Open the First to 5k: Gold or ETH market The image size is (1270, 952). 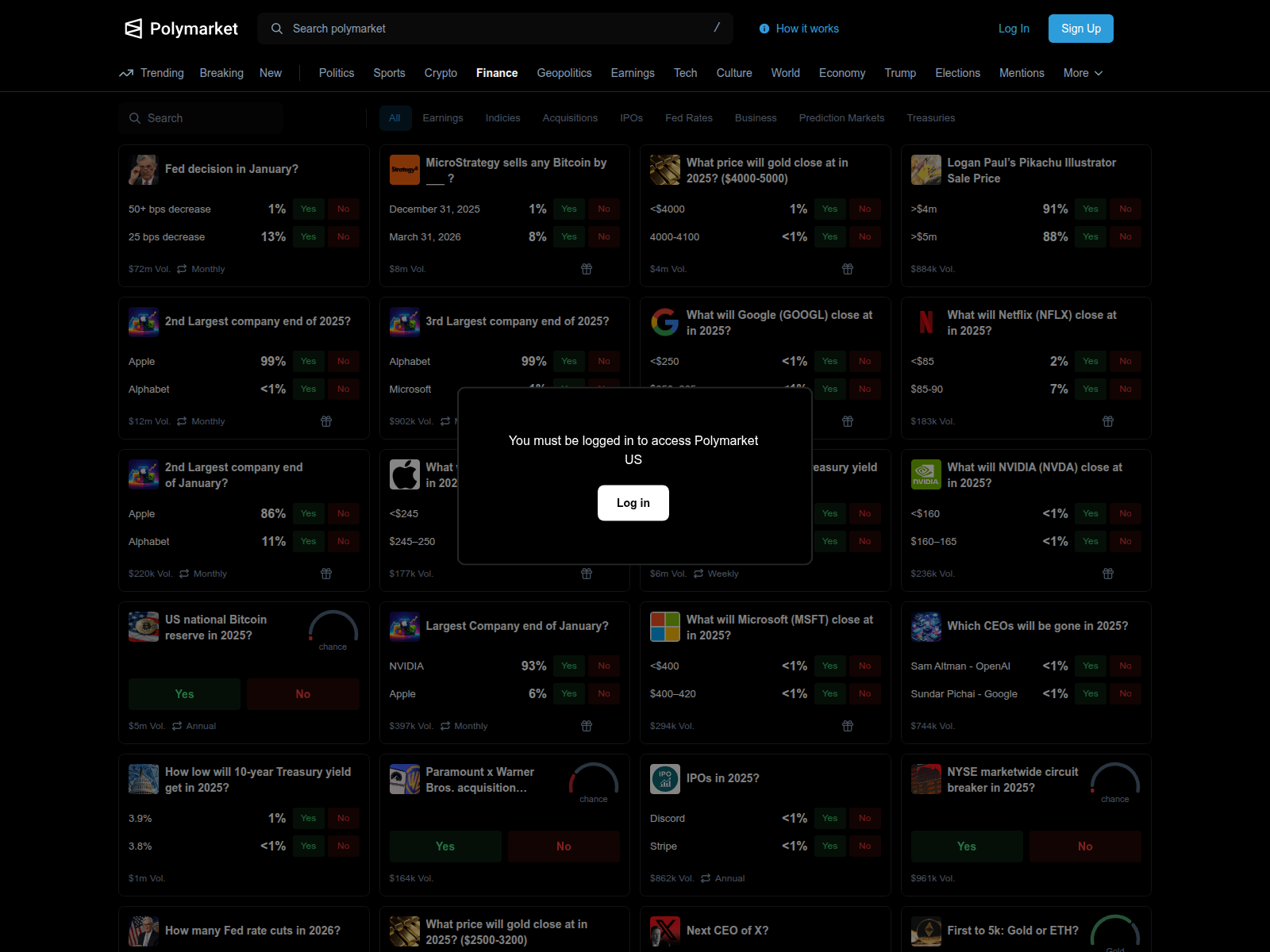tap(1013, 931)
